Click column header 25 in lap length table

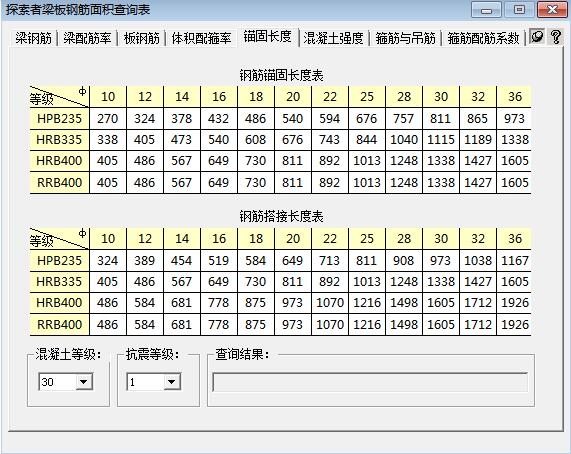tap(367, 239)
